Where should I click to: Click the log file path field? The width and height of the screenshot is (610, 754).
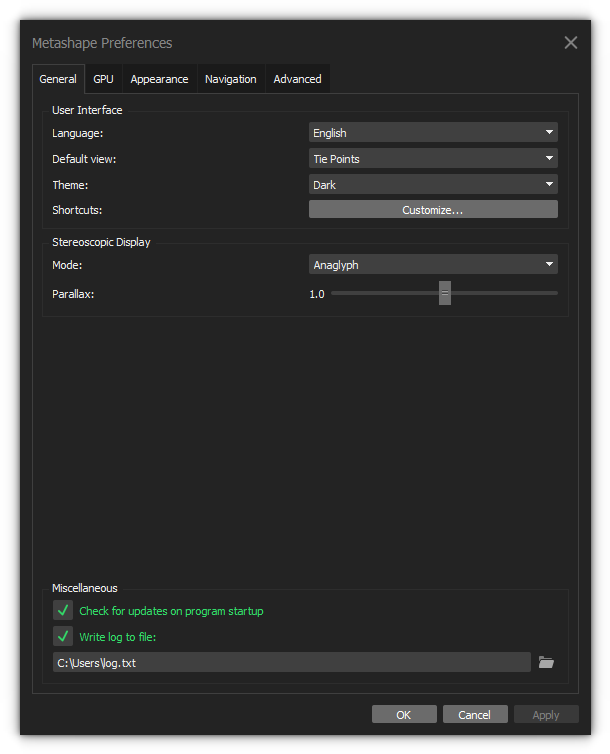pos(292,662)
